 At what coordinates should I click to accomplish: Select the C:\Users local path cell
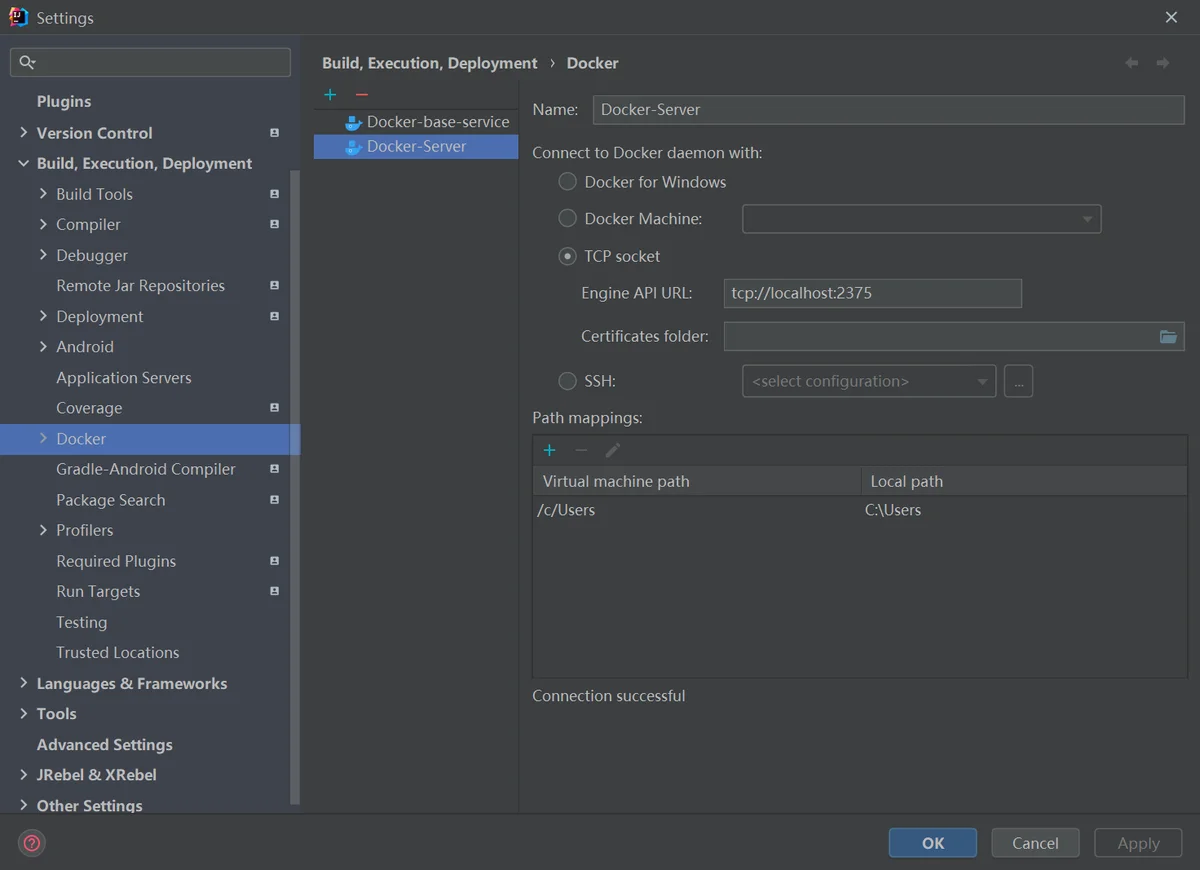1024,510
